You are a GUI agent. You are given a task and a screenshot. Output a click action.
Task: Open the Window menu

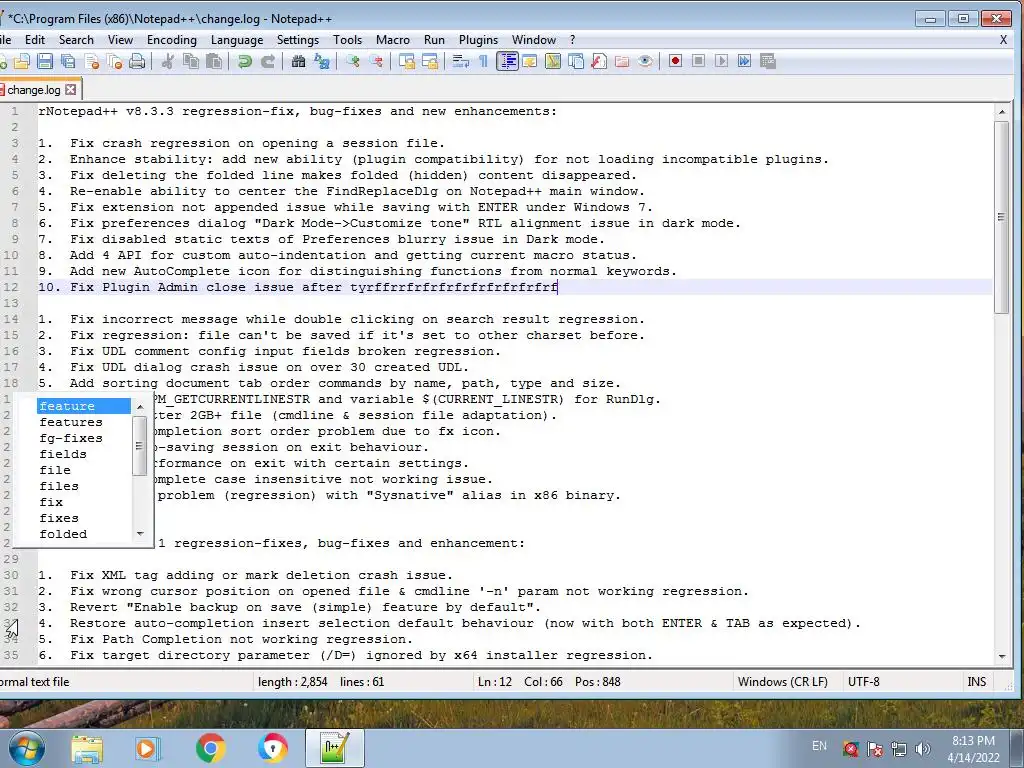534,40
